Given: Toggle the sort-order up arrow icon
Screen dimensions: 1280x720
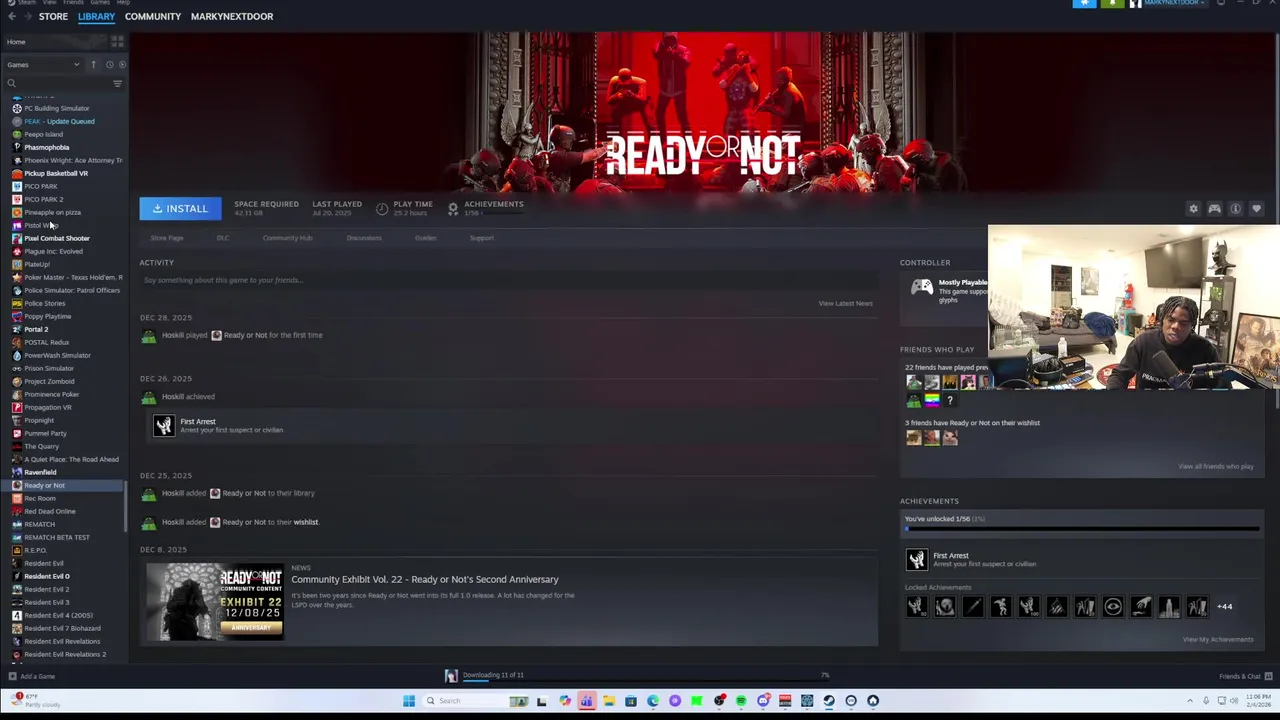Looking at the screenshot, I should click(x=93, y=65).
